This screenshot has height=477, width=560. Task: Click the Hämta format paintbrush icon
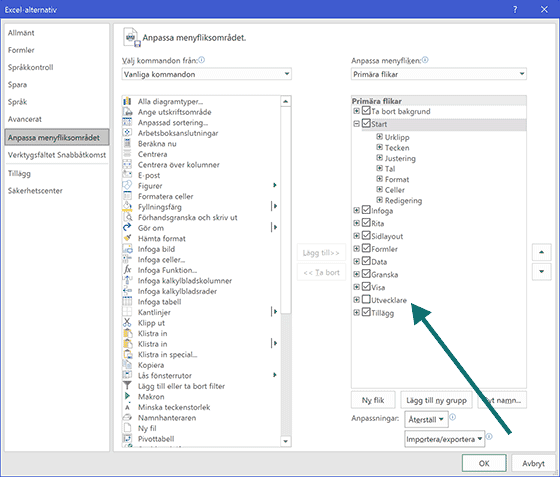pyautogui.click(x=127, y=238)
